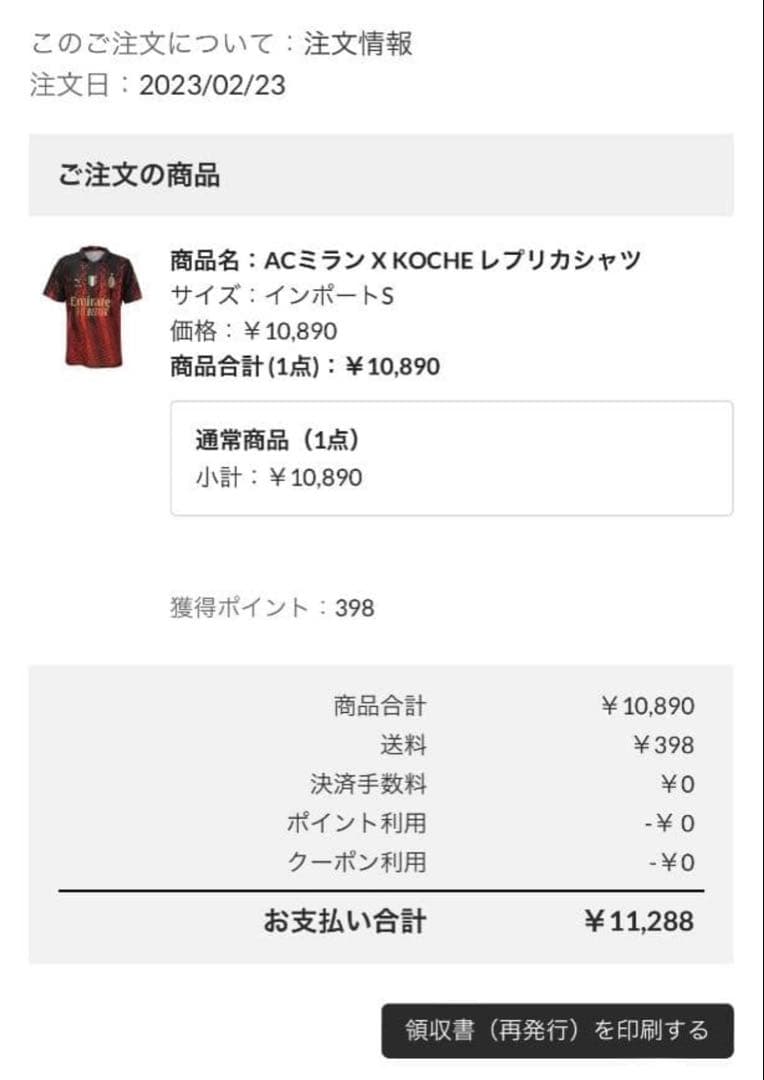Click the お支払い合計 payment total label
Viewport: 764px width, 1080px height.
pos(344,921)
